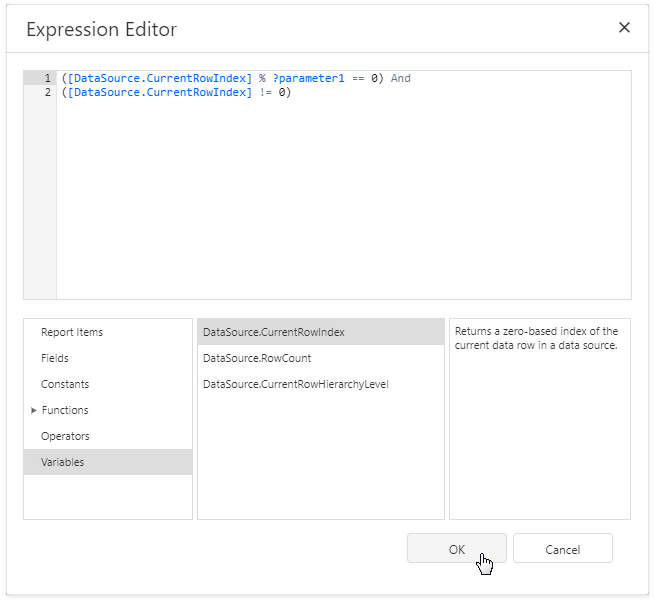Click line number 1 in the gutter
The height and width of the screenshot is (603, 655).
pos(47,78)
